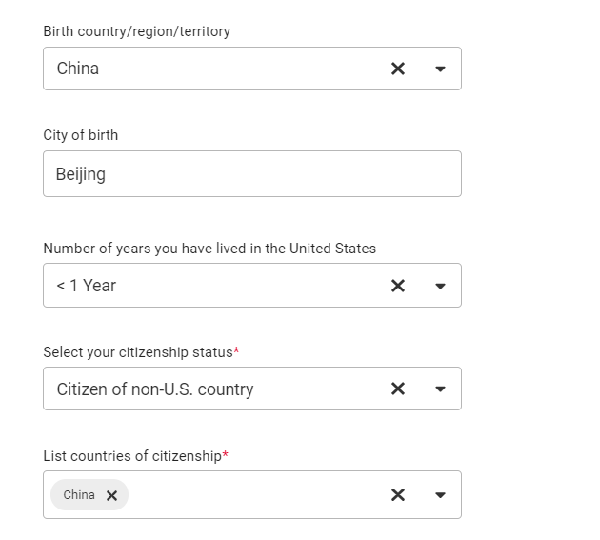Remove the China chip from citizenship list

tap(112, 495)
